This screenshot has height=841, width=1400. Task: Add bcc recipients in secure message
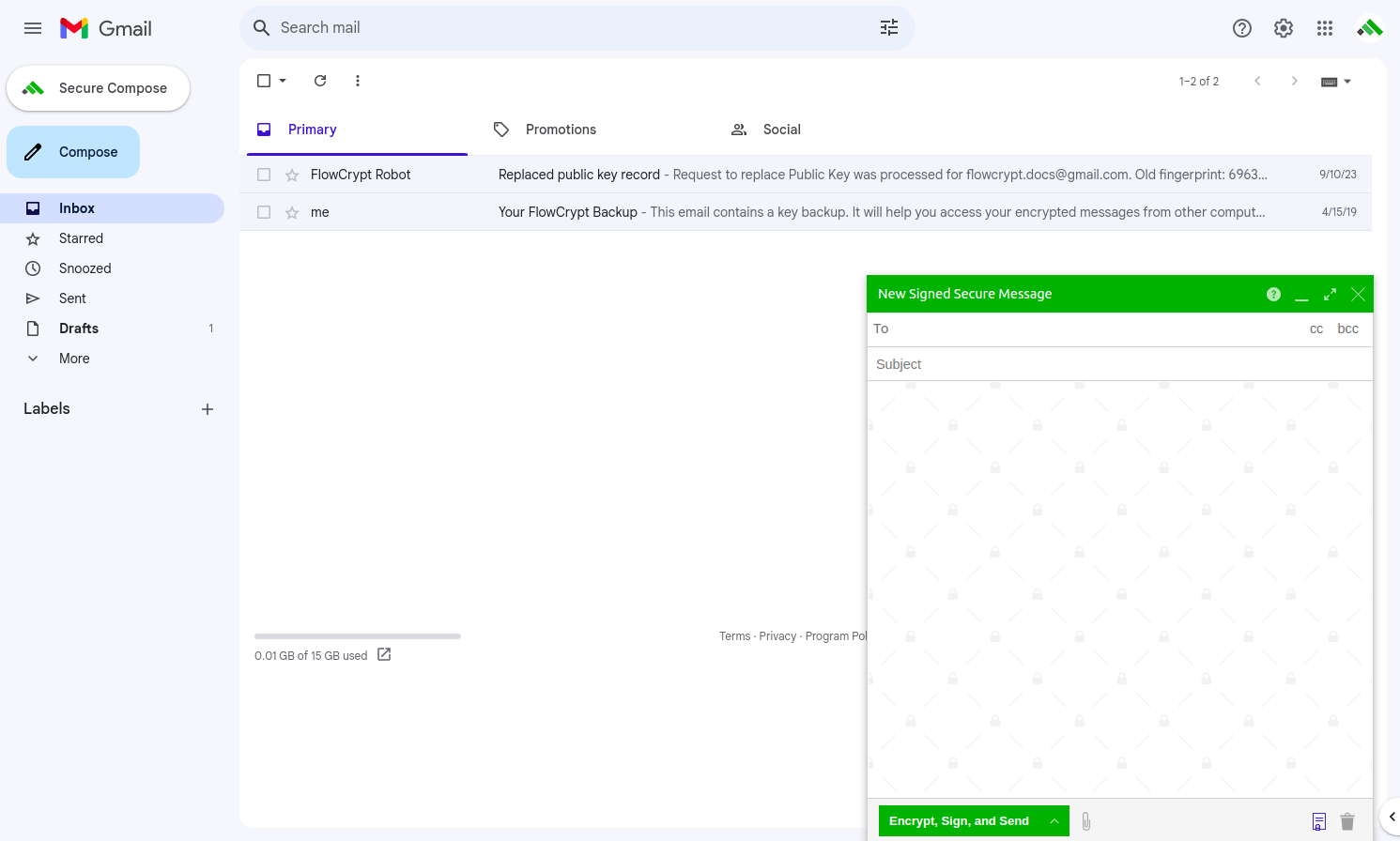tap(1347, 329)
